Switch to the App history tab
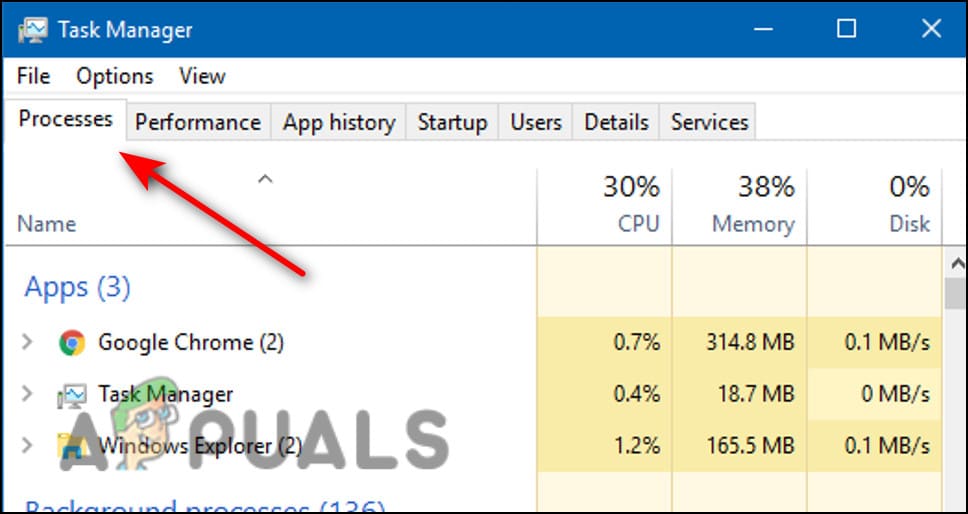Screen dimensions: 968x514 point(339,122)
